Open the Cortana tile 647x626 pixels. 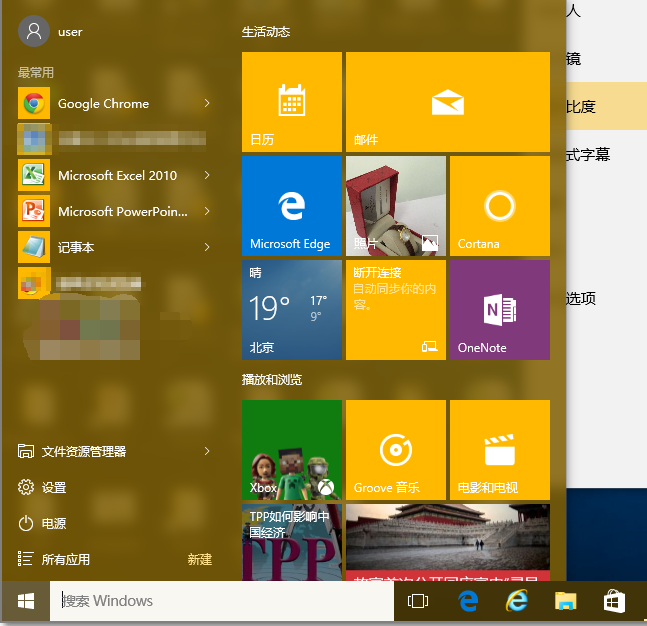click(499, 205)
